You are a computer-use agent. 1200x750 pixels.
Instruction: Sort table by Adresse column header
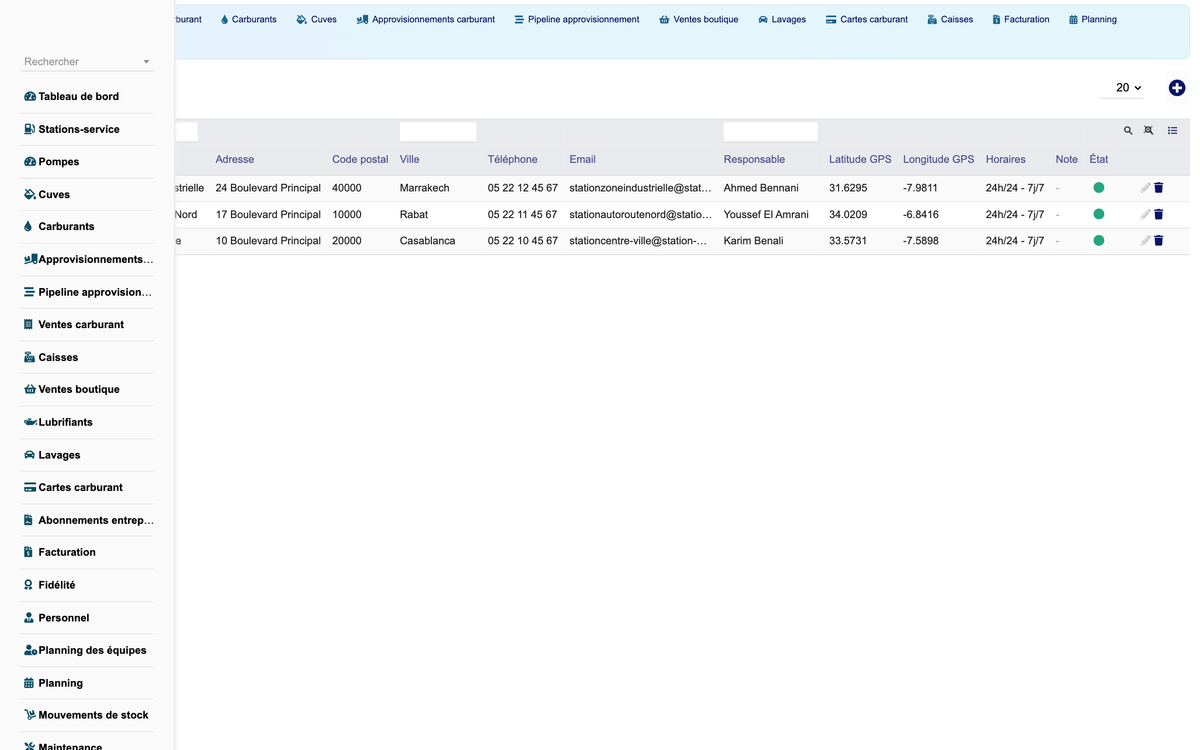tap(235, 159)
